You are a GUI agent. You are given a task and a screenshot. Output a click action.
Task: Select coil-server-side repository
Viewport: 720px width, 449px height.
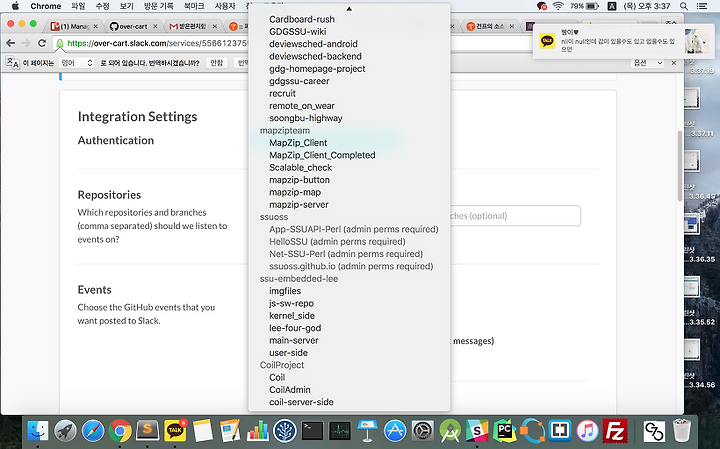(301, 402)
